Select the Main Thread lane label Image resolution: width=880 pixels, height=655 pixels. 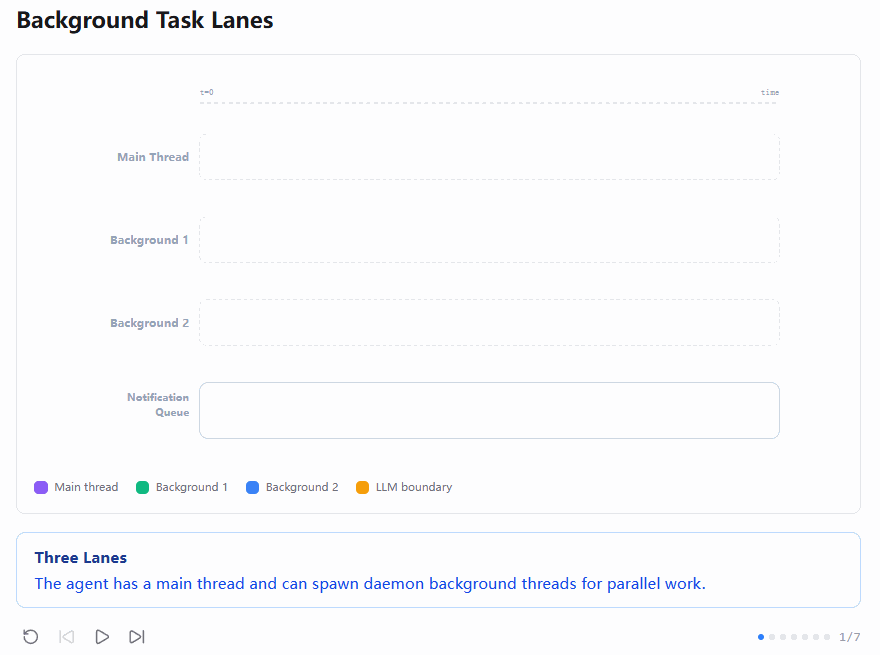point(153,157)
